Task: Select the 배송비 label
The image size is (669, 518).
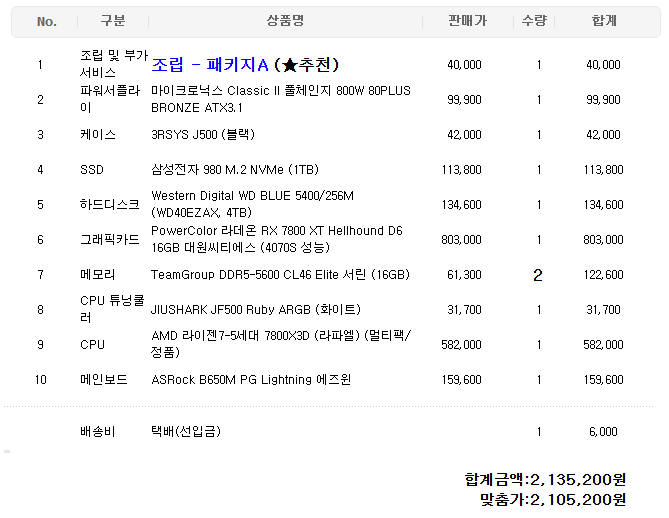Action: pos(98,431)
